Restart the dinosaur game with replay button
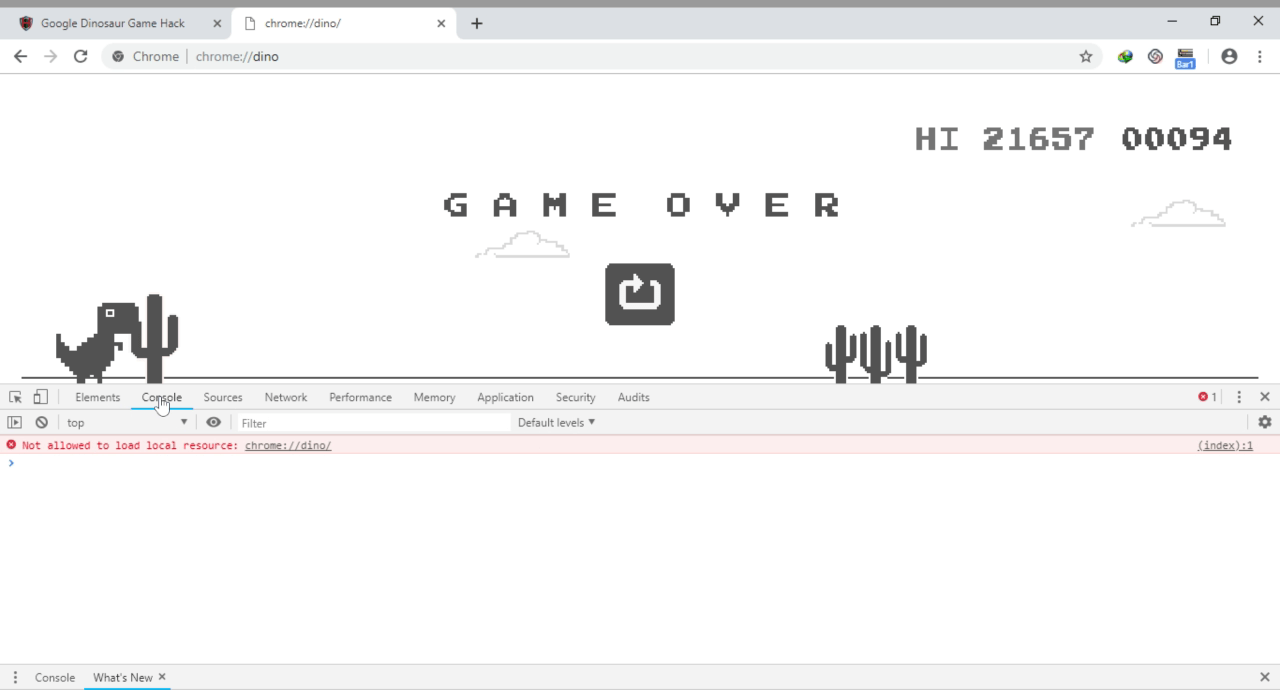 (640, 294)
